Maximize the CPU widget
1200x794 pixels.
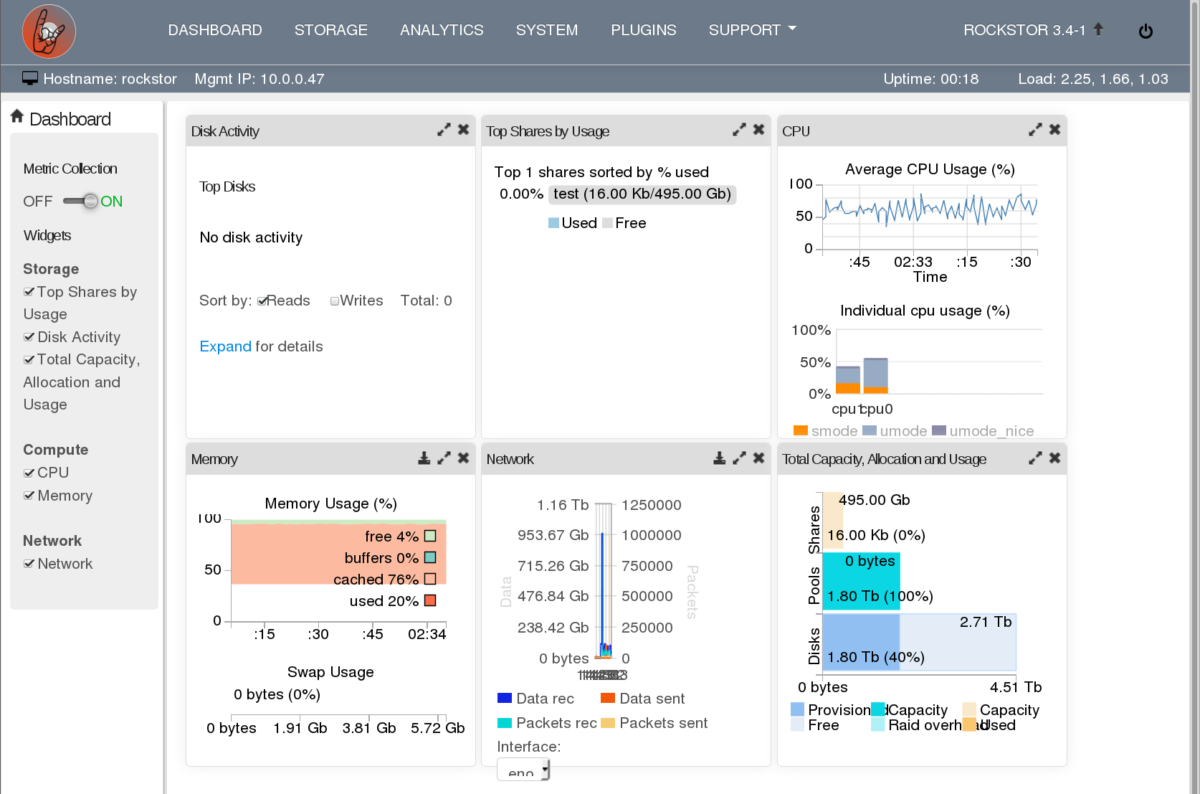(1035, 130)
